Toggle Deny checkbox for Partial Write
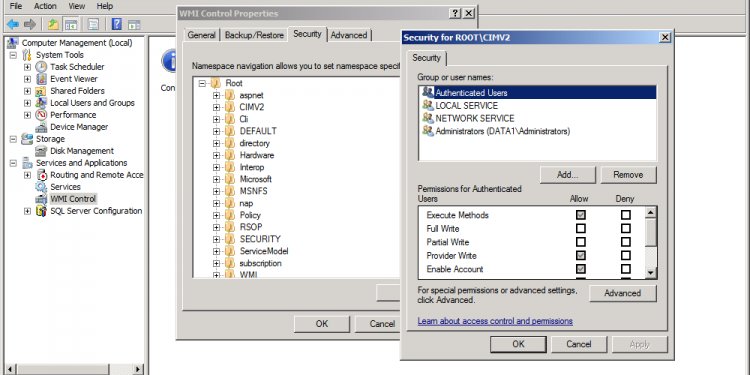Screen dimensions: 750x375 point(626,242)
